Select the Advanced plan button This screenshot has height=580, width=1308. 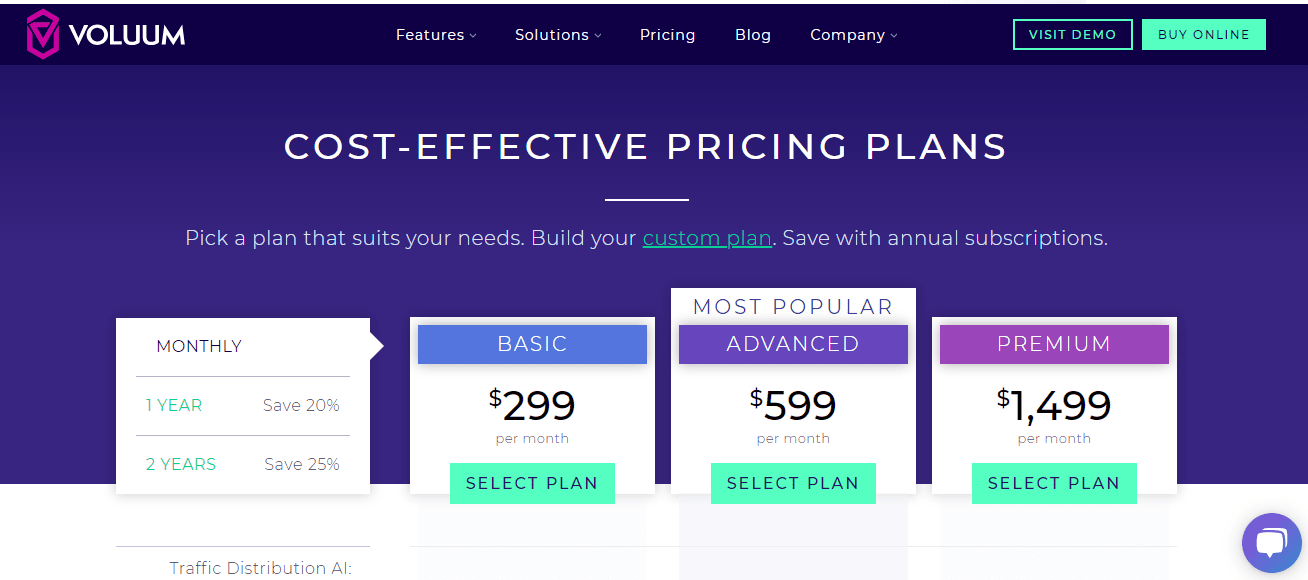pyautogui.click(x=793, y=484)
